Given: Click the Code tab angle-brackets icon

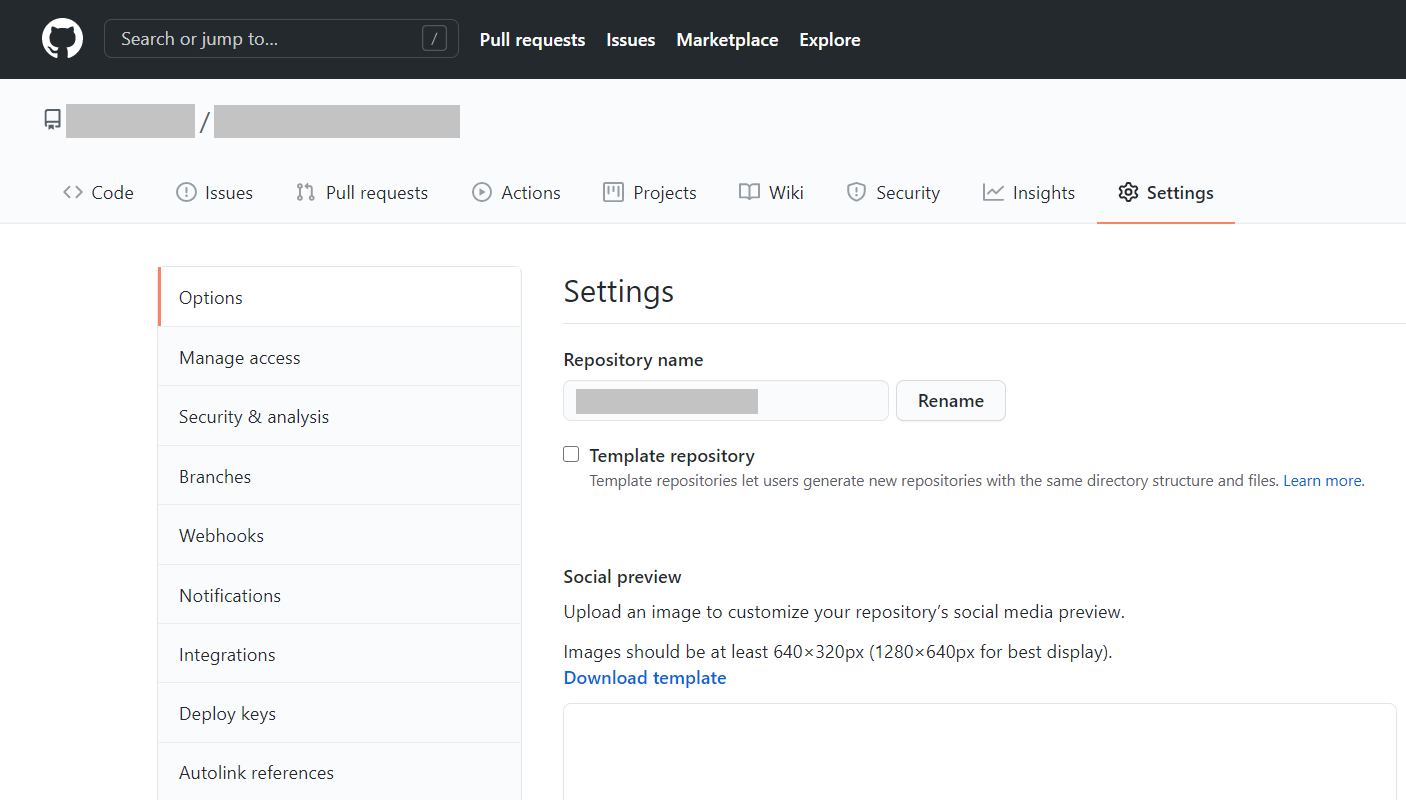Looking at the screenshot, I should click(73, 192).
